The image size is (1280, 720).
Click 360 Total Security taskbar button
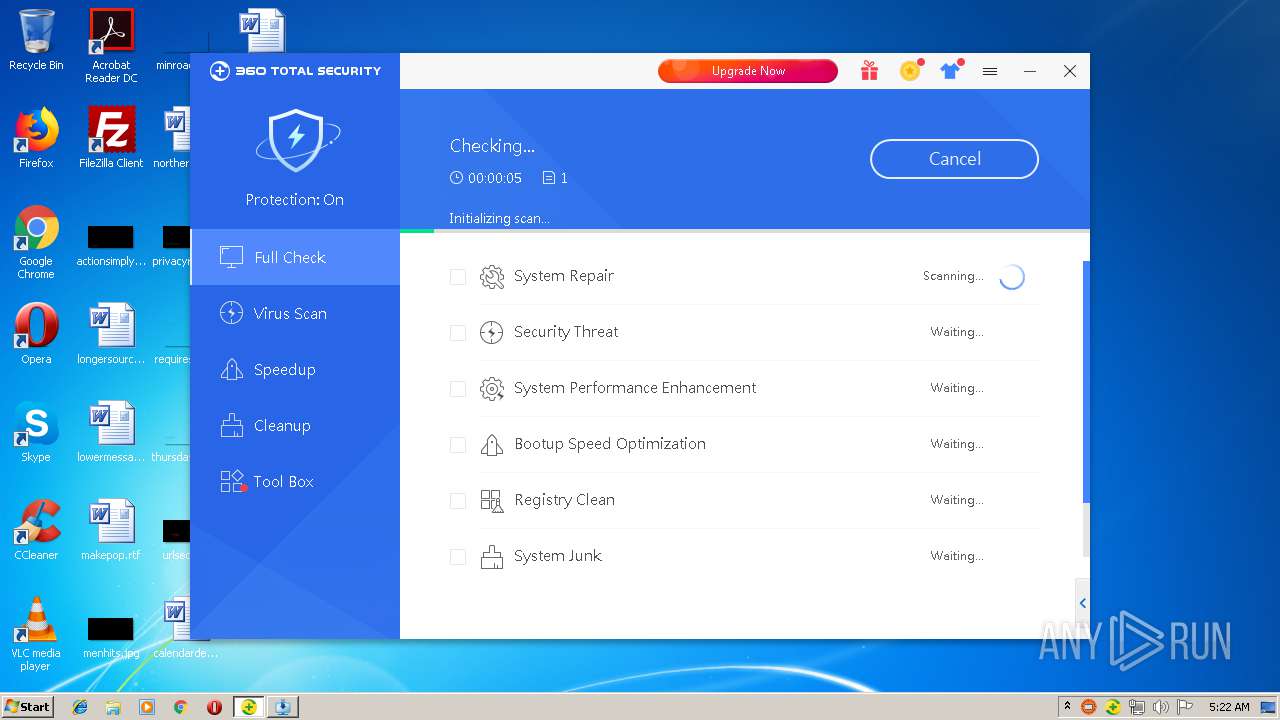[x=249, y=707]
